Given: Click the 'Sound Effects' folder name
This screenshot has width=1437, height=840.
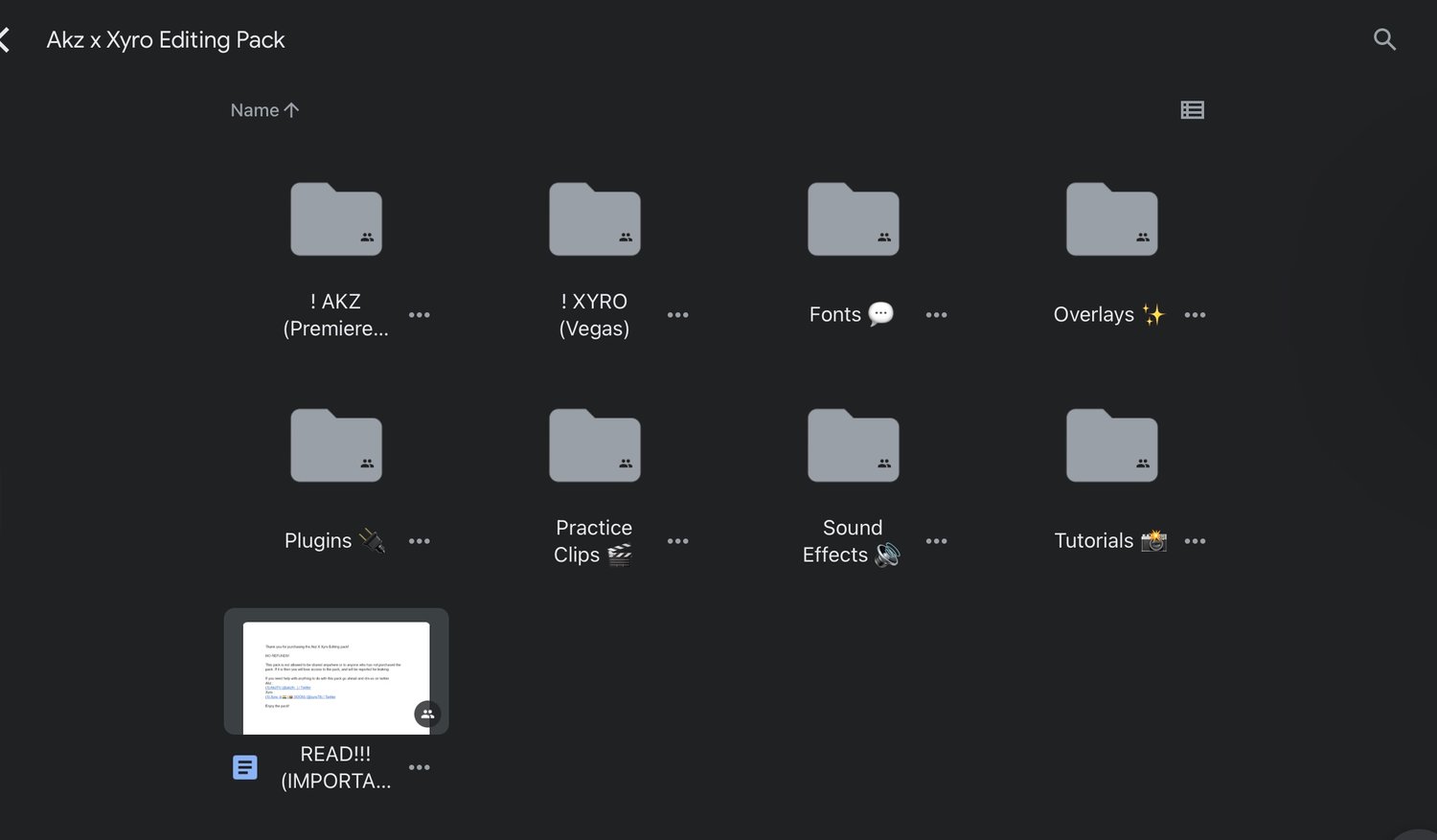Looking at the screenshot, I should click(x=853, y=541).
